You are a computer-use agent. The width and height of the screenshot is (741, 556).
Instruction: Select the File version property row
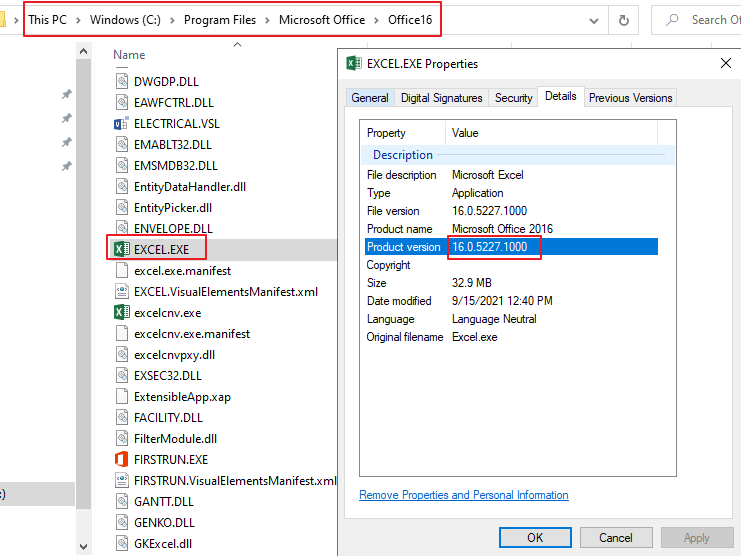point(511,211)
